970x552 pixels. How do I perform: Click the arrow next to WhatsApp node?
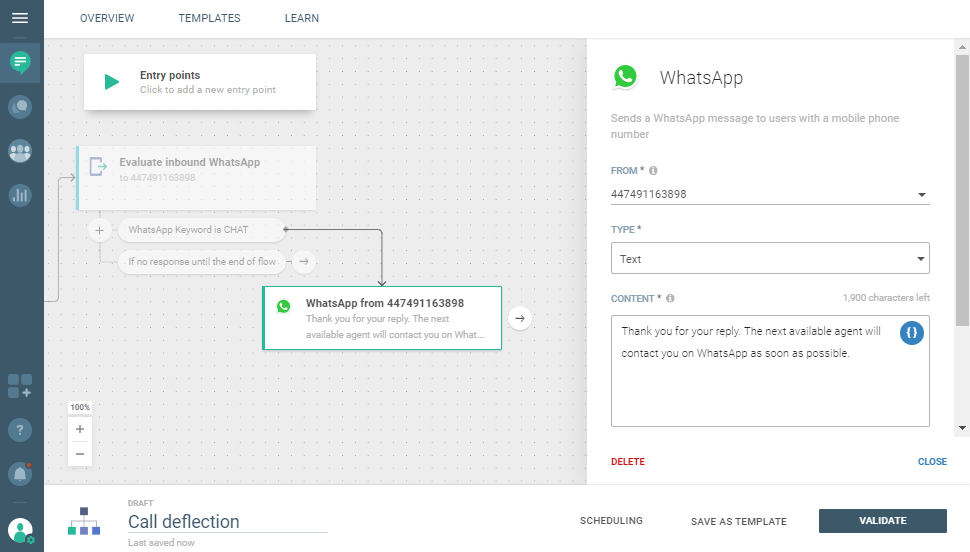(520, 318)
